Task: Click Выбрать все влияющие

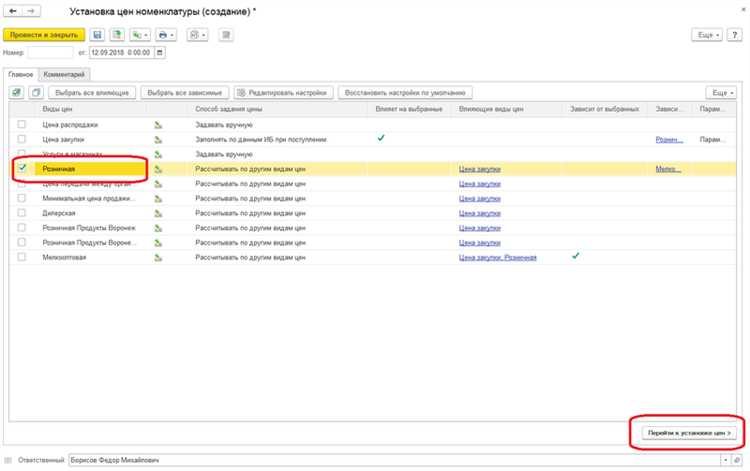Action: tap(92, 92)
